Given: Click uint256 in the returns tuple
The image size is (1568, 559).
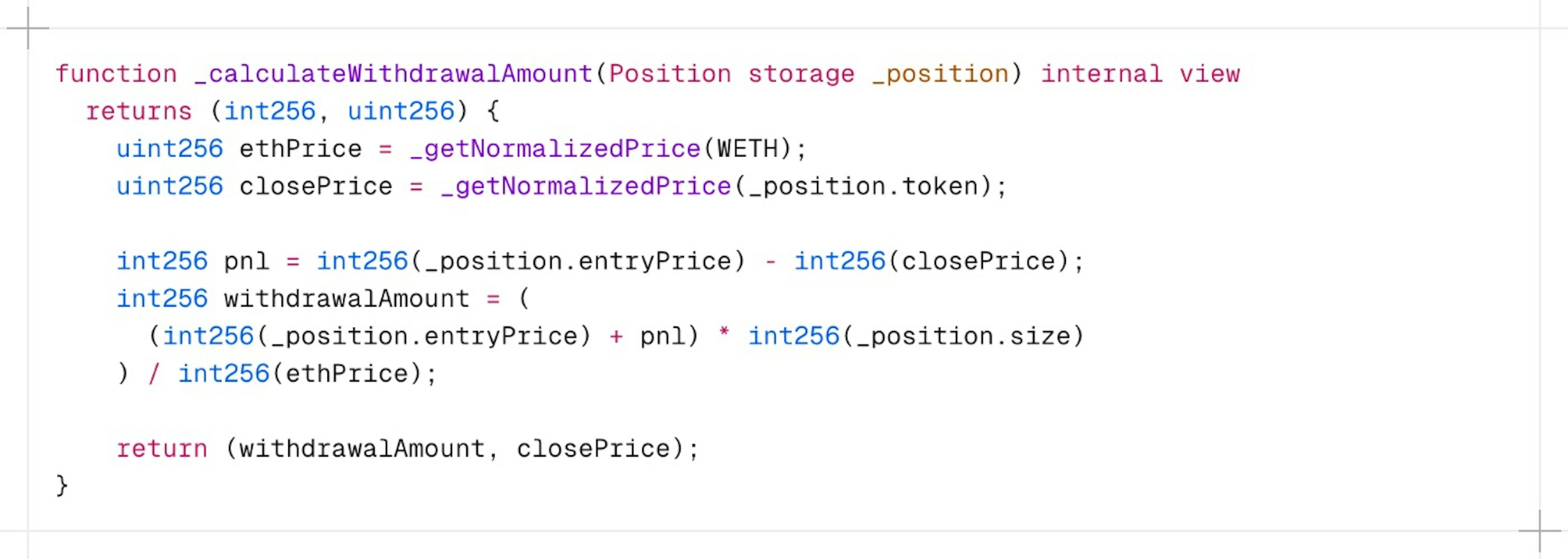Looking at the screenshot, I should tap(401, 111).
